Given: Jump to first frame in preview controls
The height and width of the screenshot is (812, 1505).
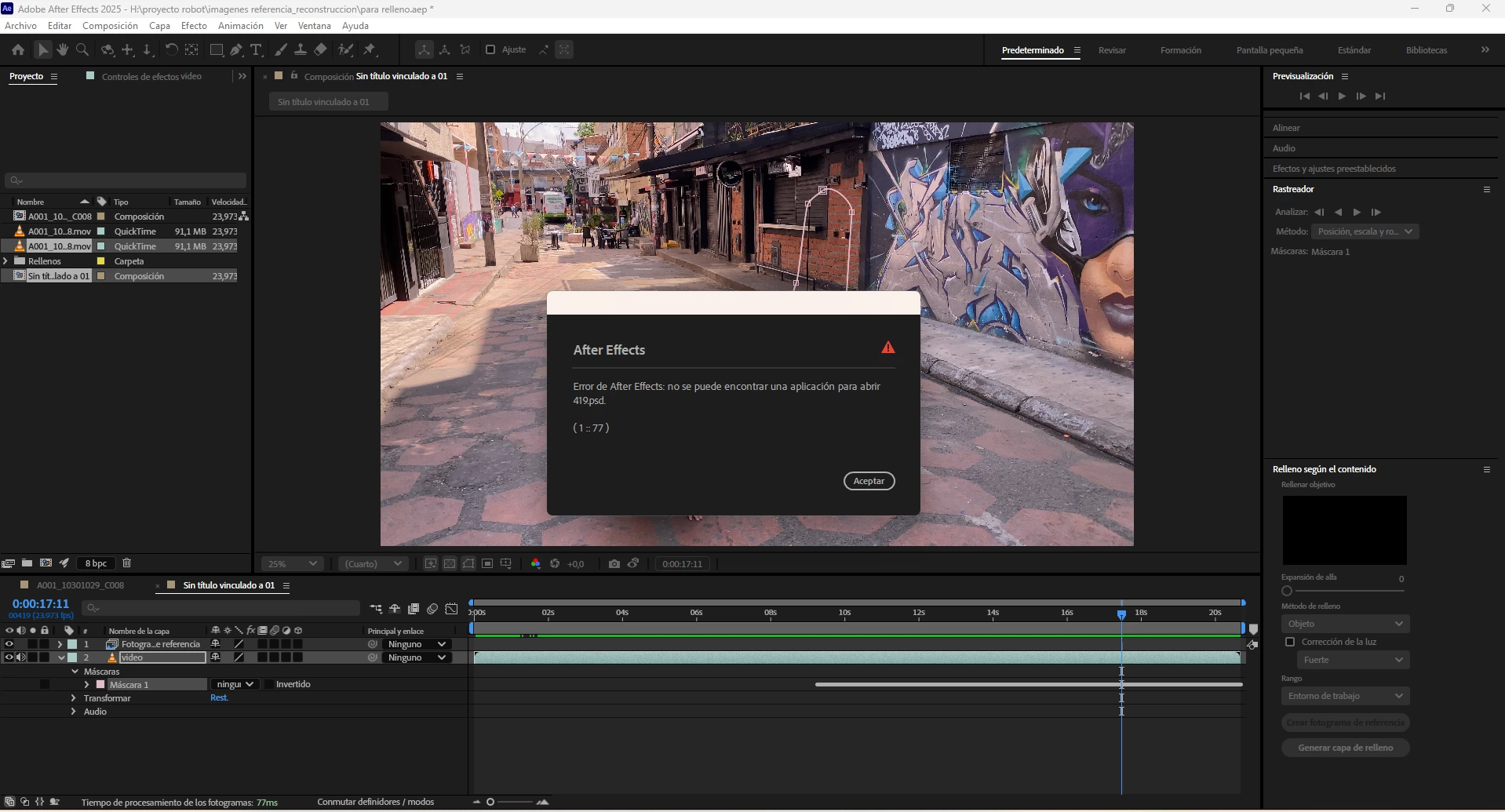Looking at the screenshot, I should [1304, 96].
